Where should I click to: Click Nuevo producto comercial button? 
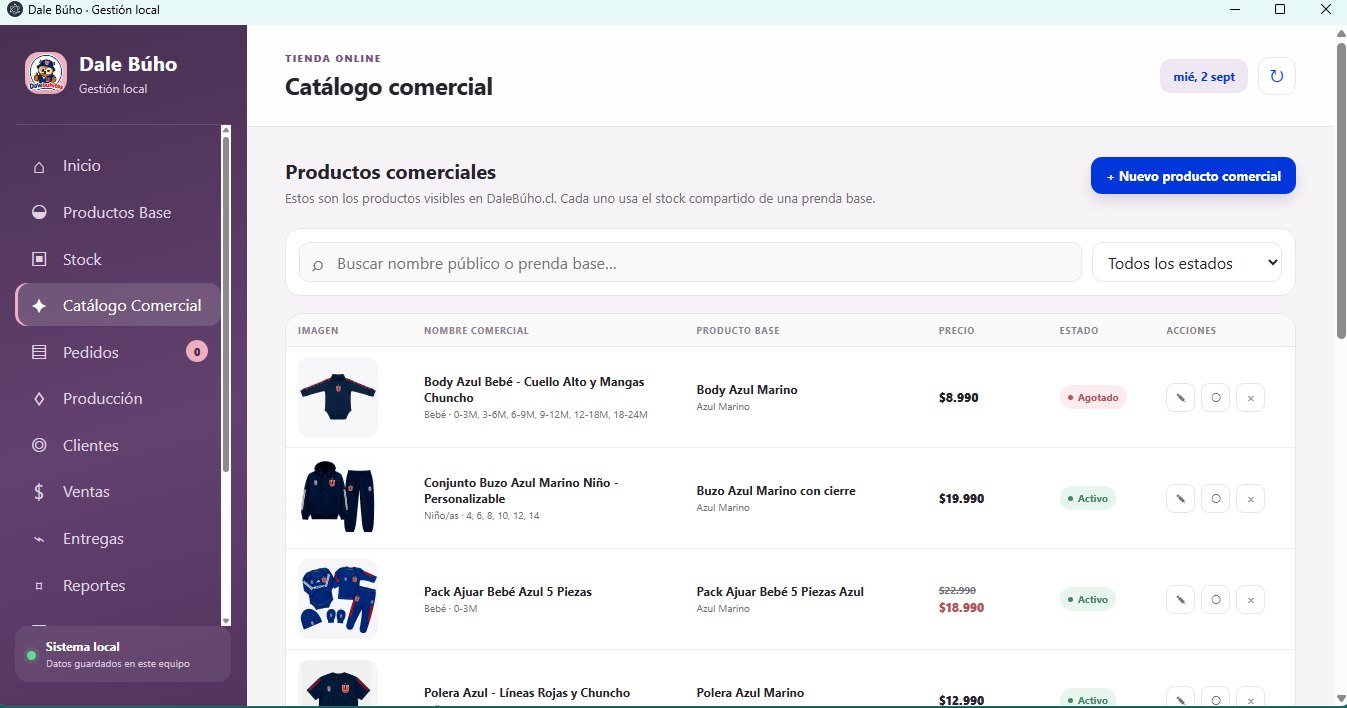pos(1193,176)
